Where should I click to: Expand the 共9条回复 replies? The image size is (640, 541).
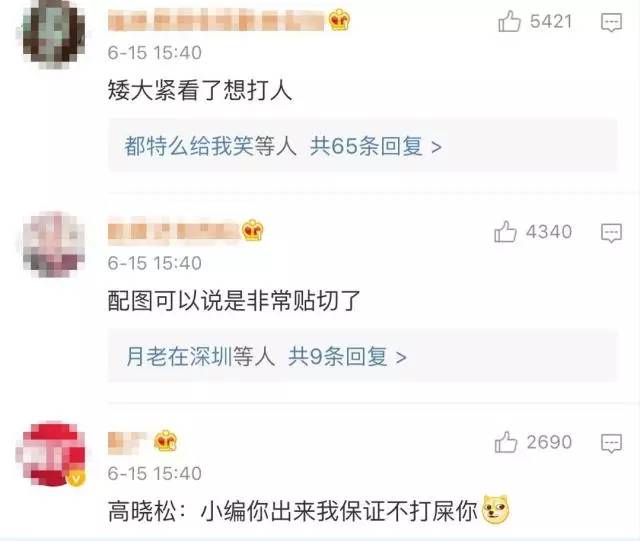click(347, 356)
